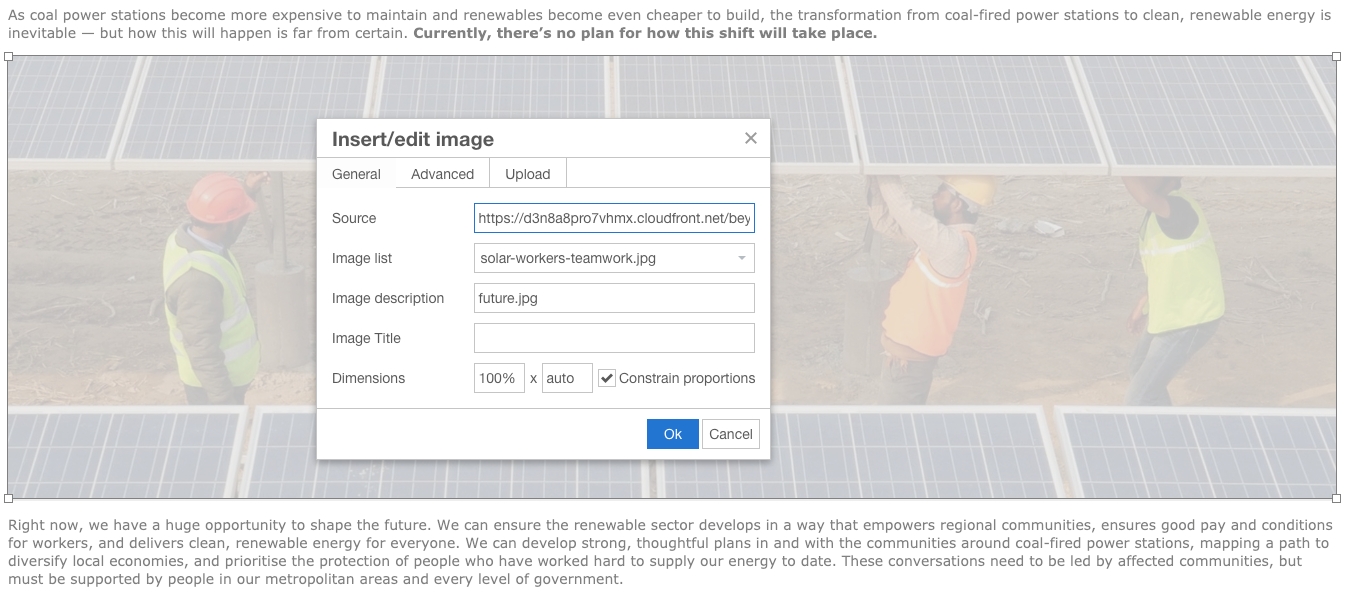Go to the Upload tab

(x=527, y=174)
